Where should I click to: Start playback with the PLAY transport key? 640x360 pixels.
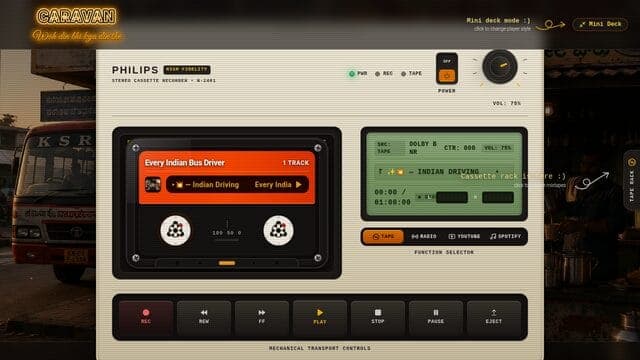pos(320,317)
